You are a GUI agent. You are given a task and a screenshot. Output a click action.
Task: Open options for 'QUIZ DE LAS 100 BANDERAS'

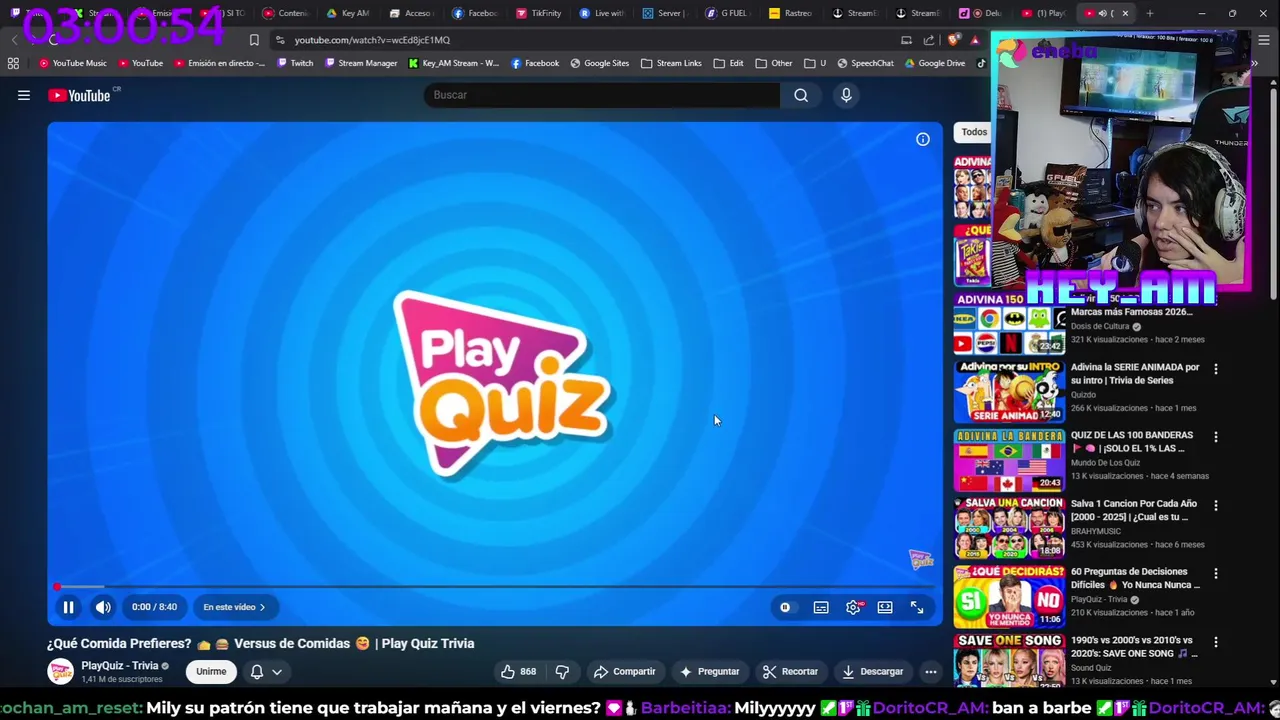click(1216, 437)
